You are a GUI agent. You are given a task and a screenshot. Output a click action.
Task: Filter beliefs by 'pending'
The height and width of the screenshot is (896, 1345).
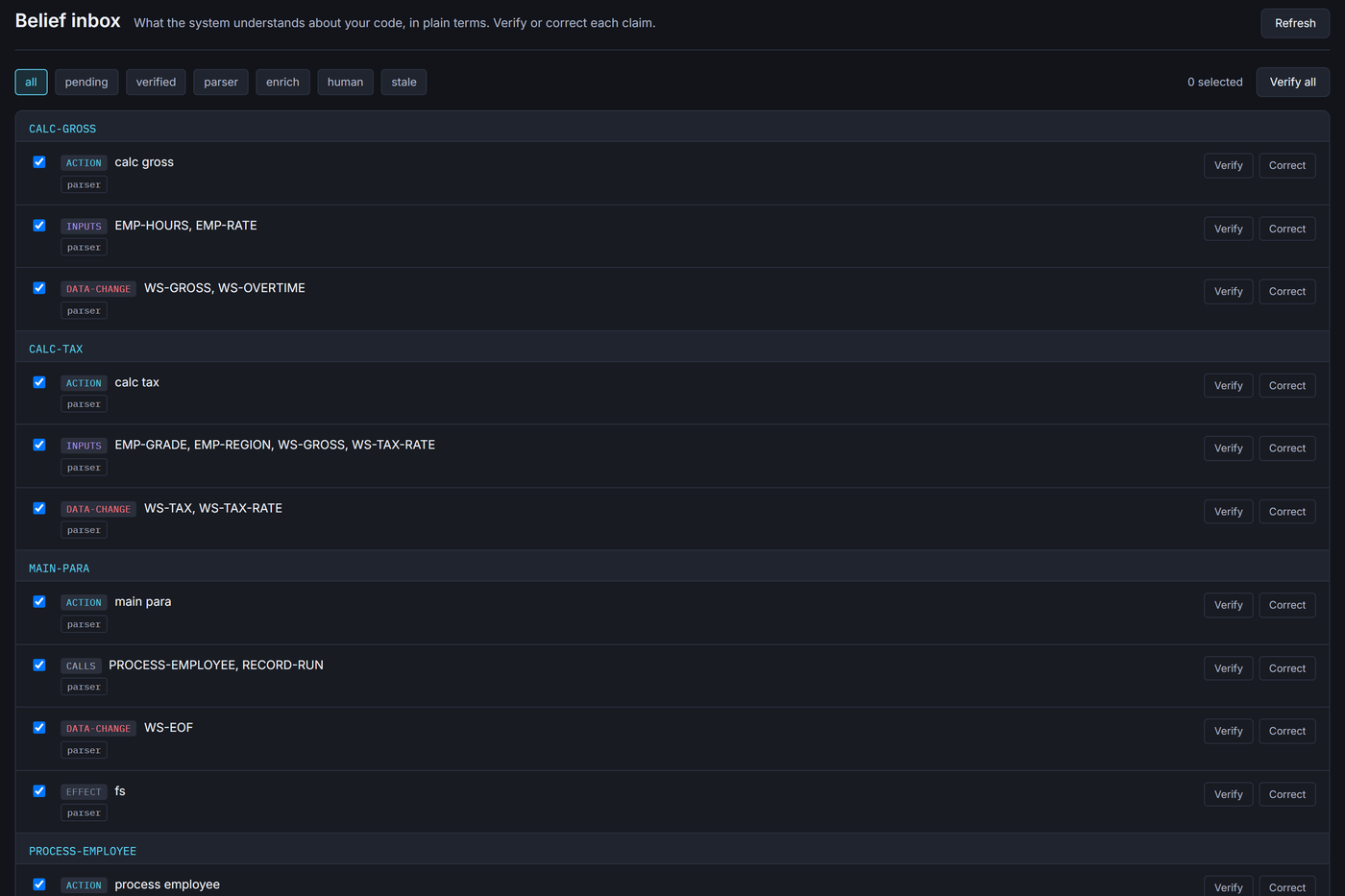click(x=86, y=83)
